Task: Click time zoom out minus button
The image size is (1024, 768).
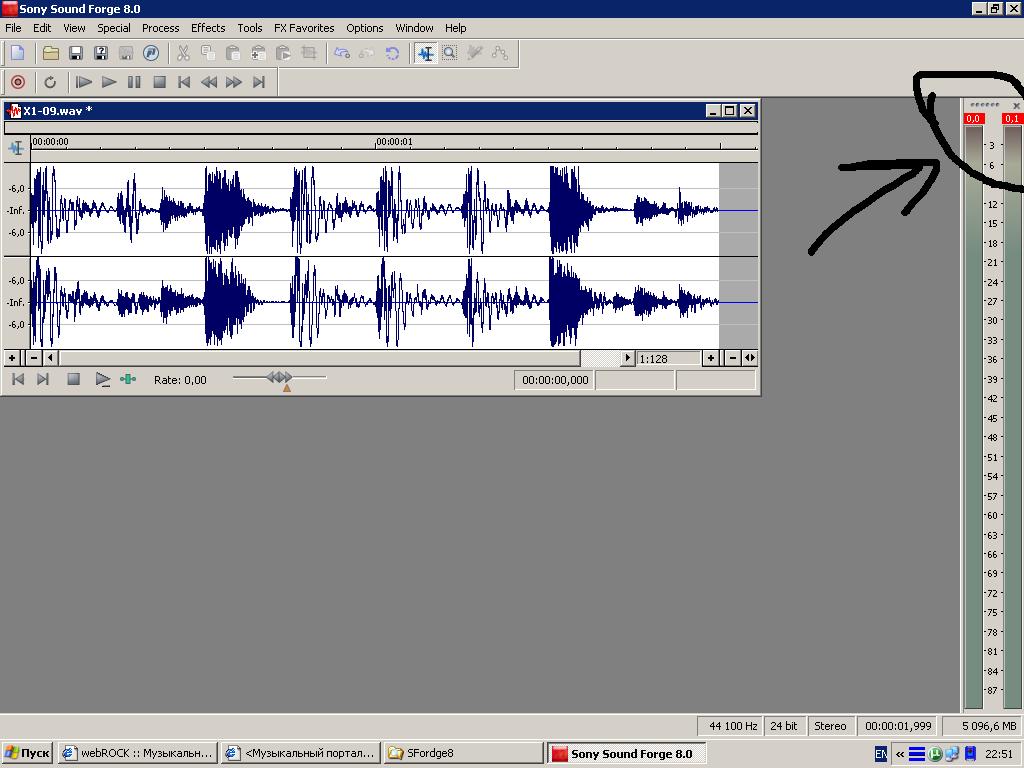Action: pos(733,358)
